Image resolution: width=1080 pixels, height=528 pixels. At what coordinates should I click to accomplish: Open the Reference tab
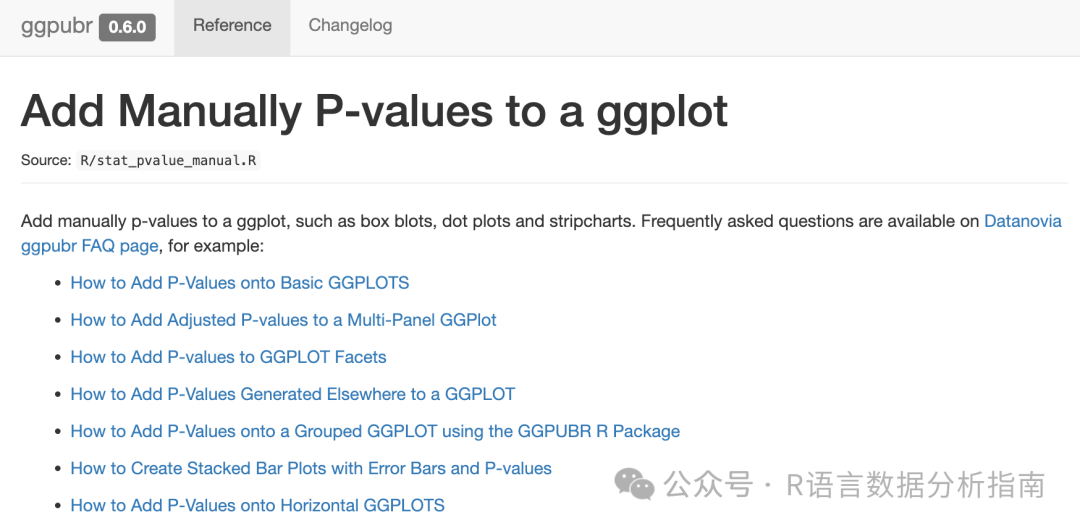click(232, 26)
